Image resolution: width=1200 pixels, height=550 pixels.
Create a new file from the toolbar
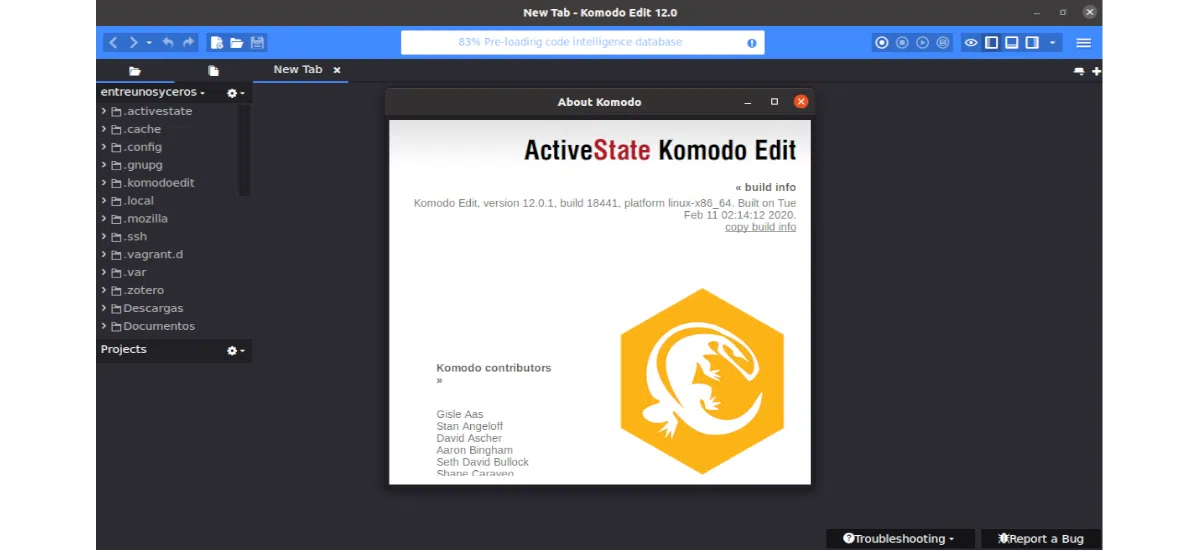[217, 43]
